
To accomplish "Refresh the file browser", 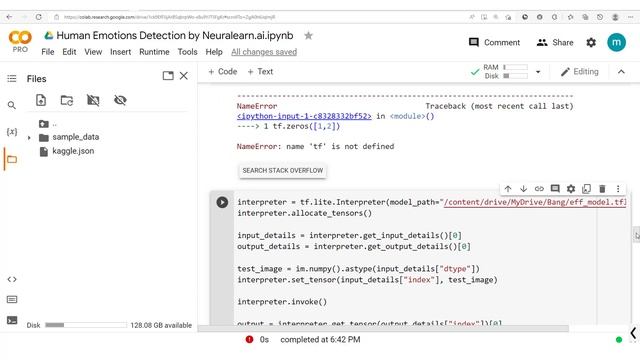I will click(67, 100).
